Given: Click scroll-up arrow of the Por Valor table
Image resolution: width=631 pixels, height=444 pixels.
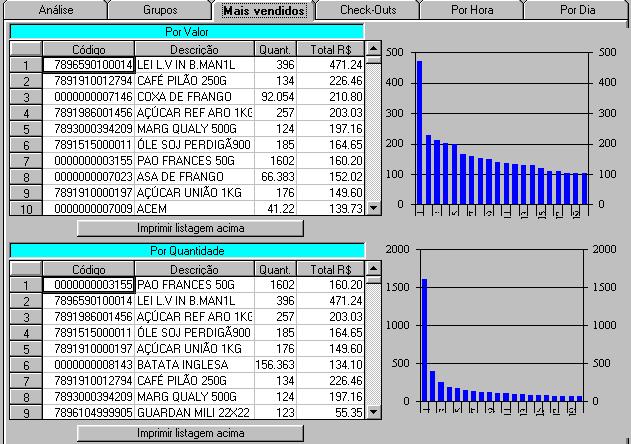Looking at the screenshot, I should pyautogui.click(x=374, y=49).
